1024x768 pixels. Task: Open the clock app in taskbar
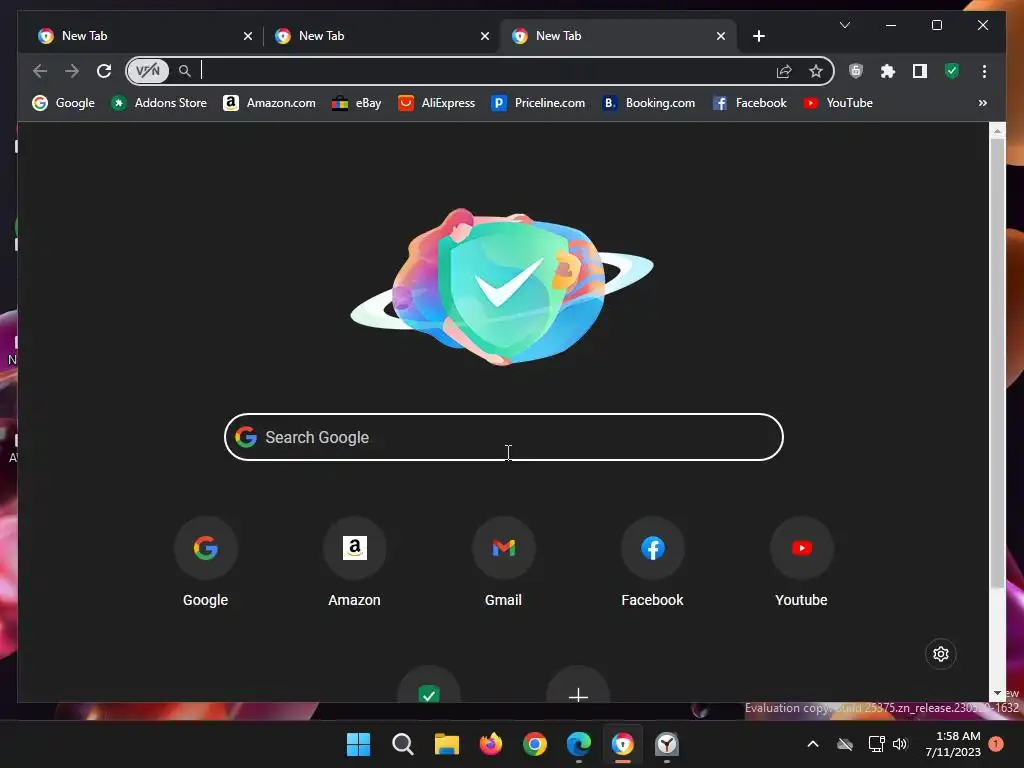click(667, 744)
